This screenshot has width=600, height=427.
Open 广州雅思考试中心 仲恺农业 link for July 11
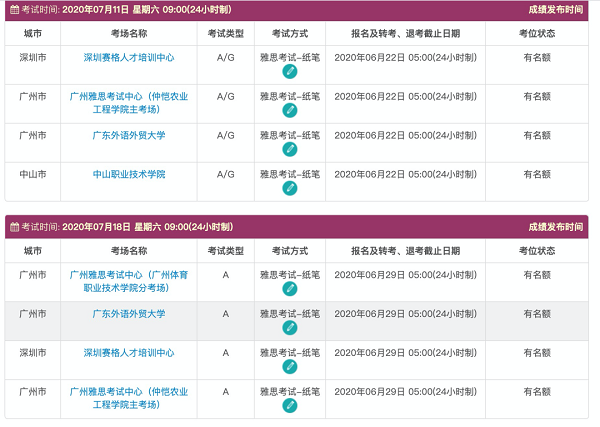[129, 103]
